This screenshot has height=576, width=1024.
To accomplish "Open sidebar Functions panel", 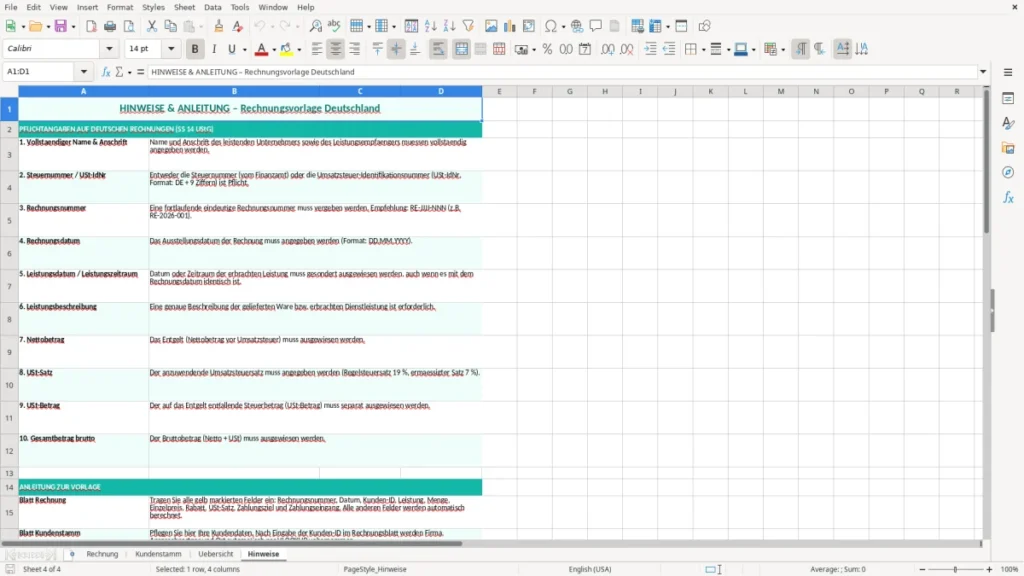I will tap(1008, 197).
